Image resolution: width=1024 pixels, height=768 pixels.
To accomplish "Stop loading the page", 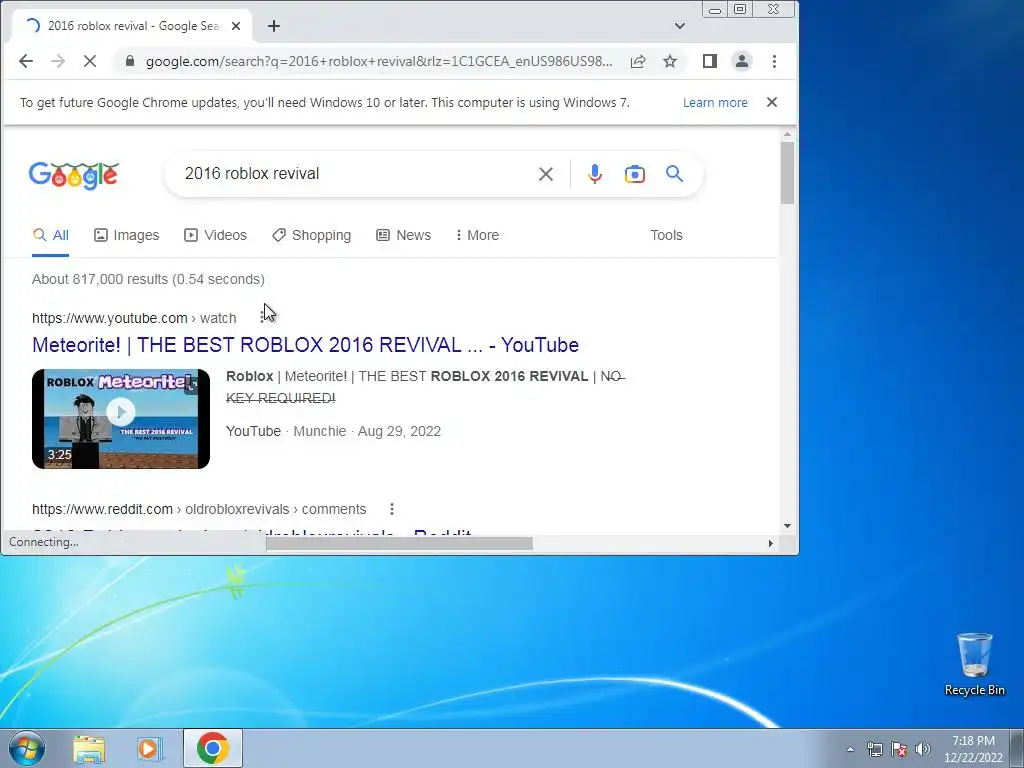I will (x=90, y=61).
